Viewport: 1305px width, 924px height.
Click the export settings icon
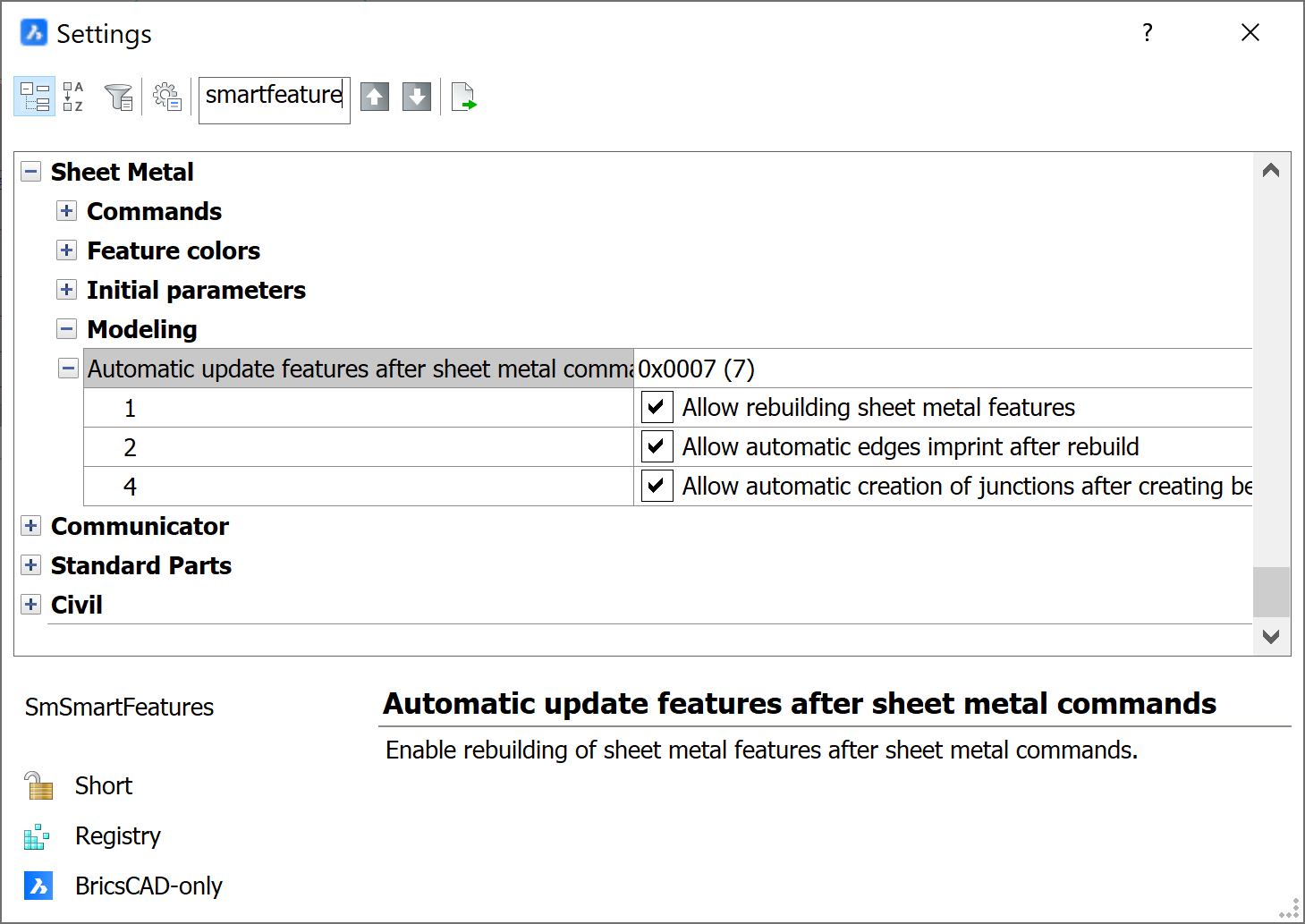coord(463,97)
